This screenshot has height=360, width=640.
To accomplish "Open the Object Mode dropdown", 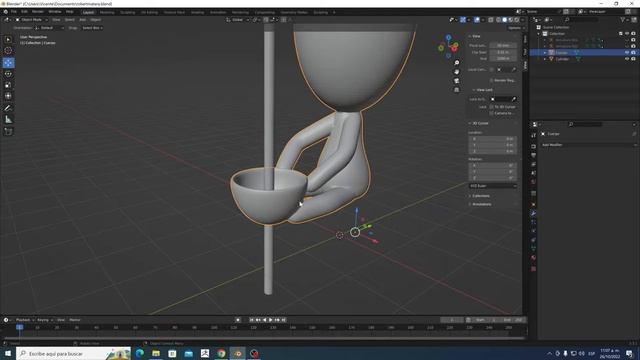I will click(x=31, y=20).
